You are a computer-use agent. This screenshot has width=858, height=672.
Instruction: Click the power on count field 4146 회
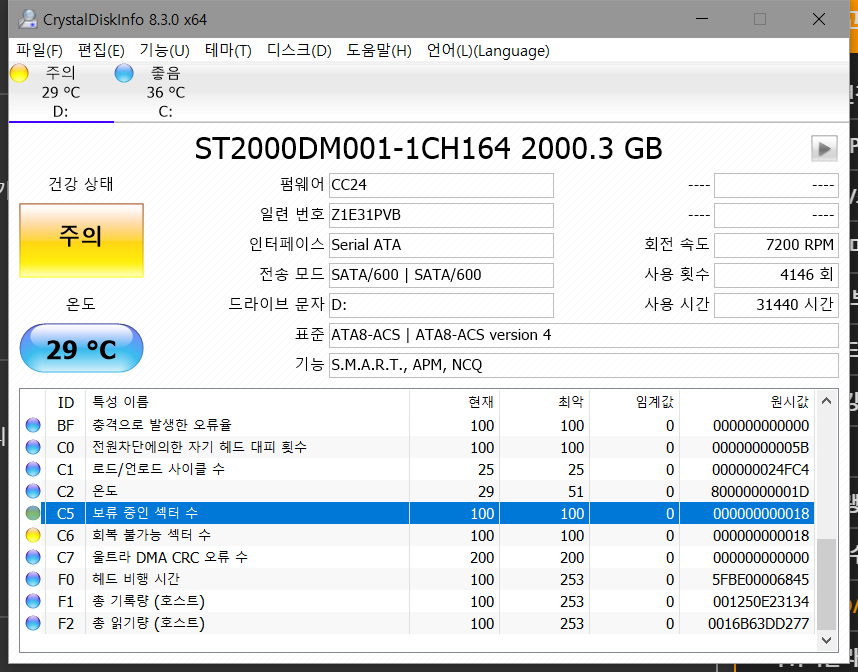click(x=776, y=275)
